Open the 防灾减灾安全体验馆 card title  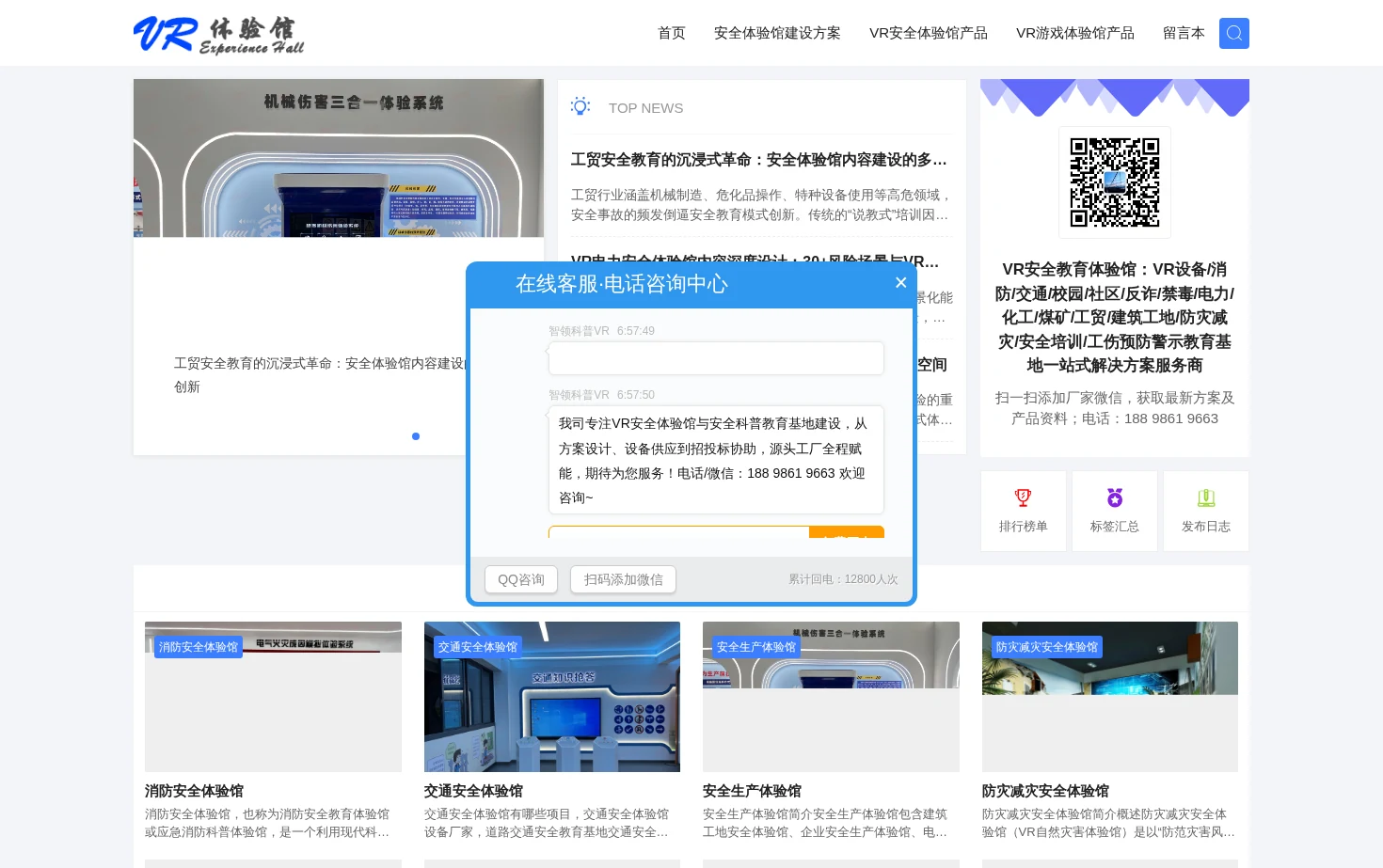[1045, 791]
